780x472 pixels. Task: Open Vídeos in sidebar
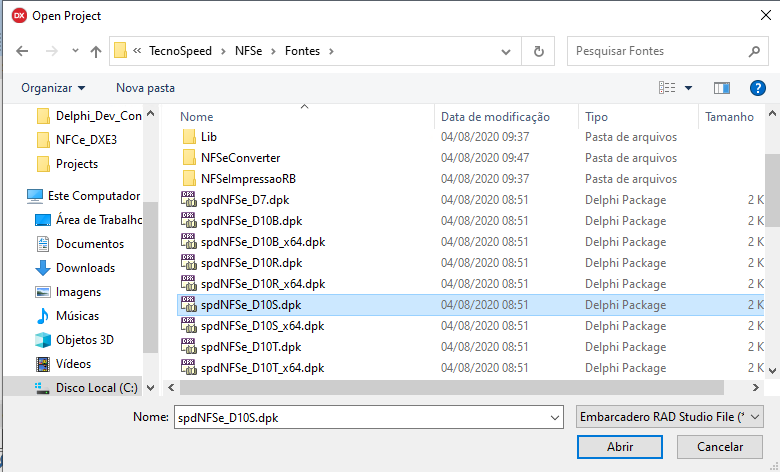(63, 364)
